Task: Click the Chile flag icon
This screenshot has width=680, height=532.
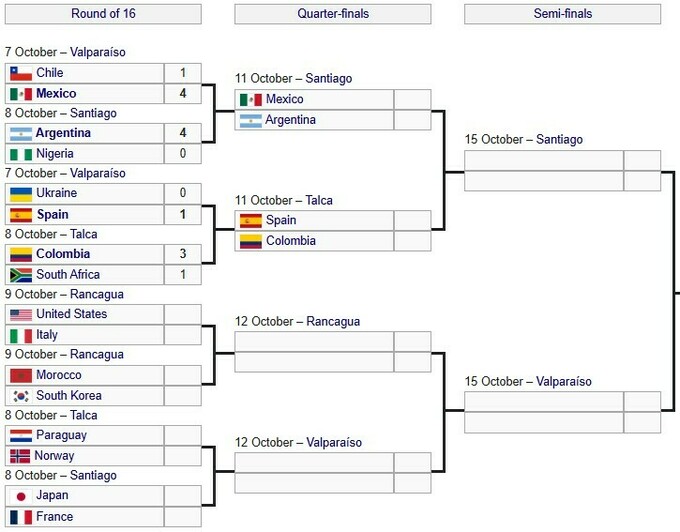Action: [x=20, y=73]
